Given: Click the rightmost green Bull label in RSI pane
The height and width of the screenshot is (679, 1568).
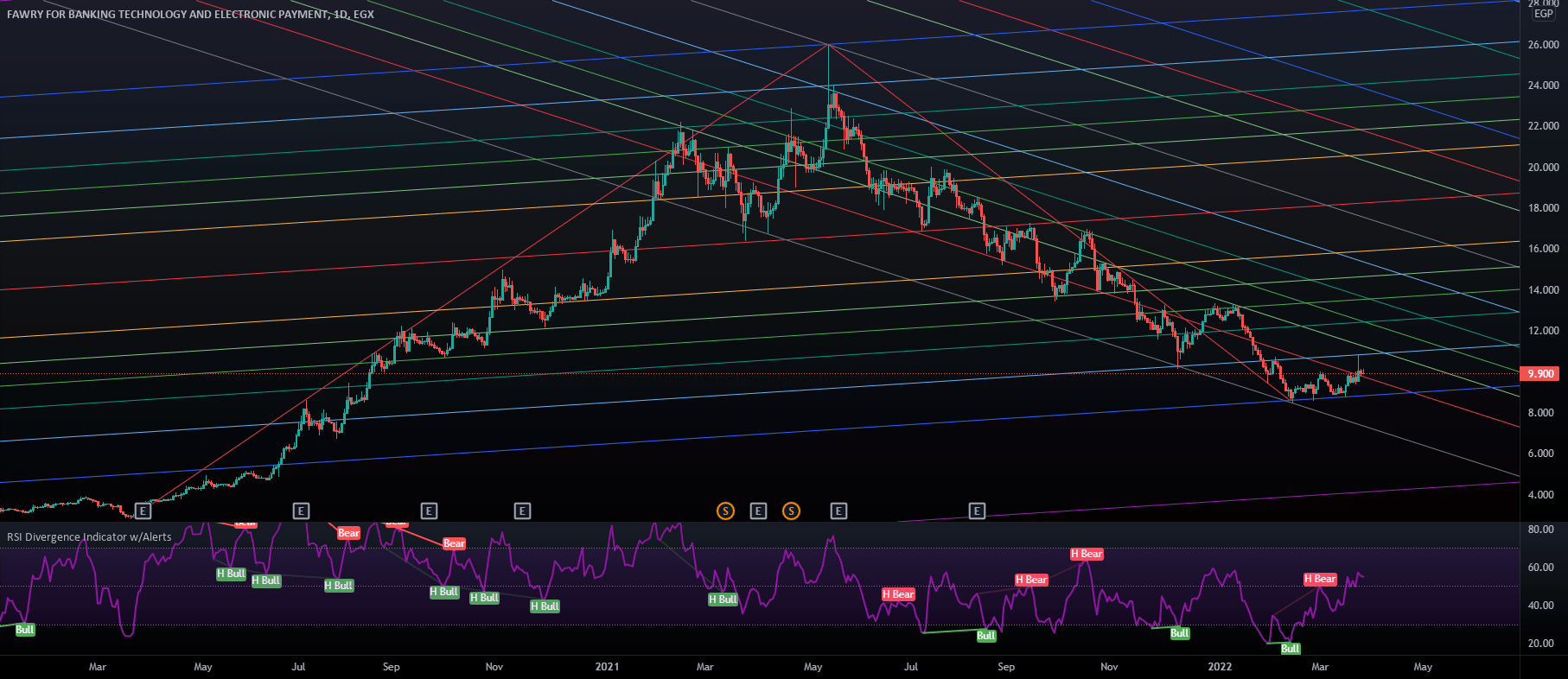Looking at the screenshot, I should pos(1290,649).
